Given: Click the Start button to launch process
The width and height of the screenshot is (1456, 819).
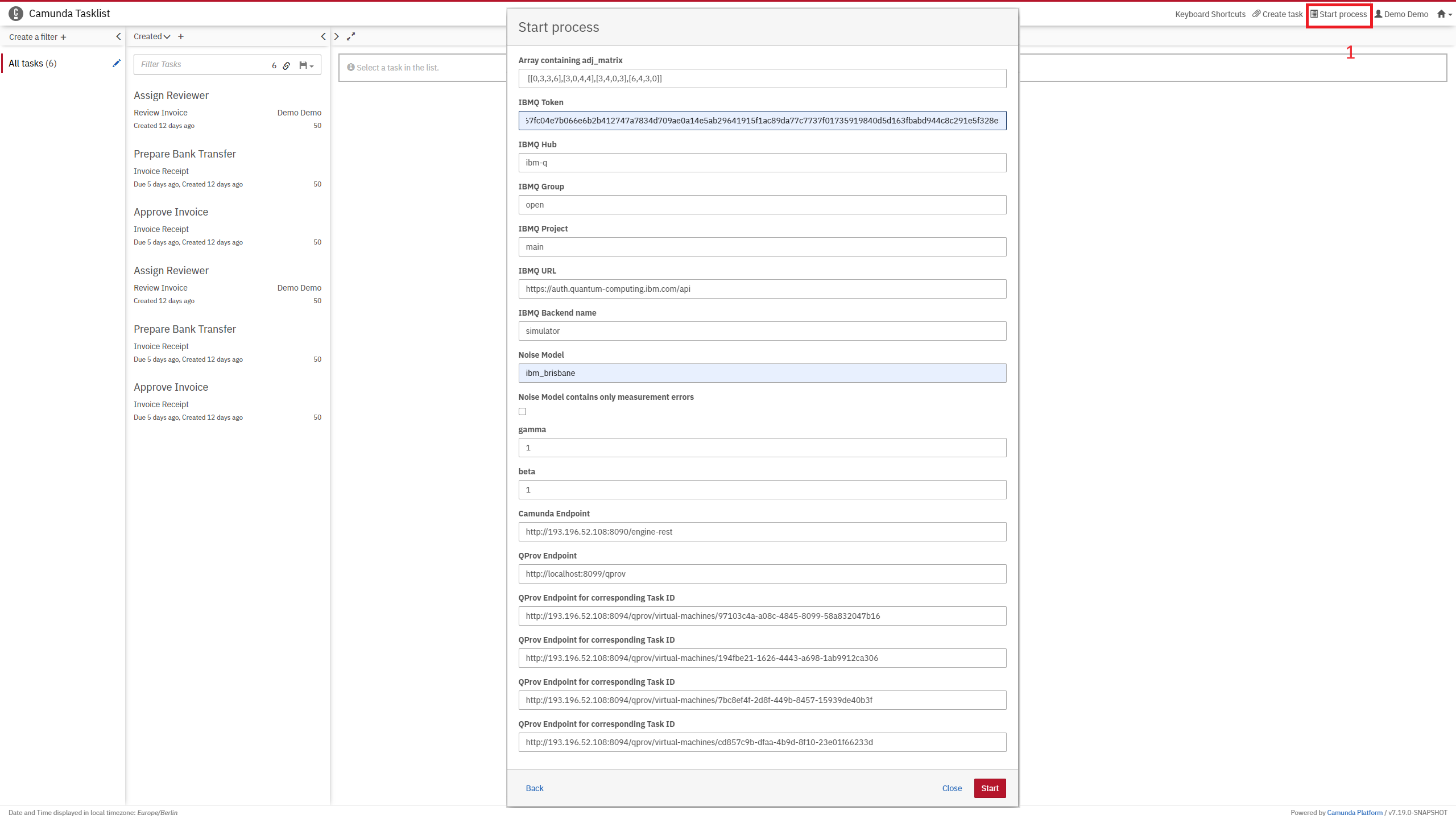Looking at the screenshot, I should tap(990, 788).
